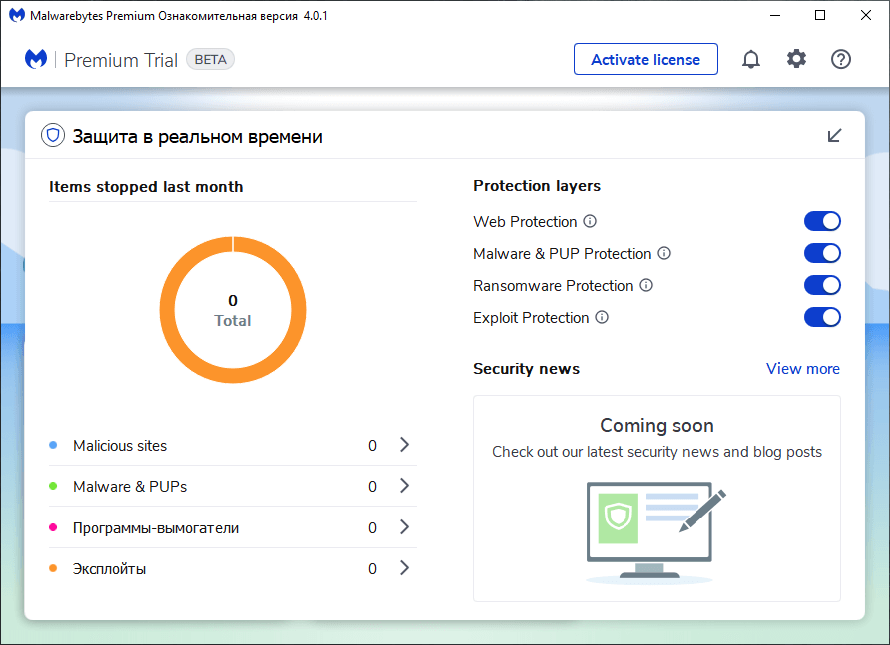Open help using the question mark icon
This screenshot has height=645, width=890.
coord(841,59)
